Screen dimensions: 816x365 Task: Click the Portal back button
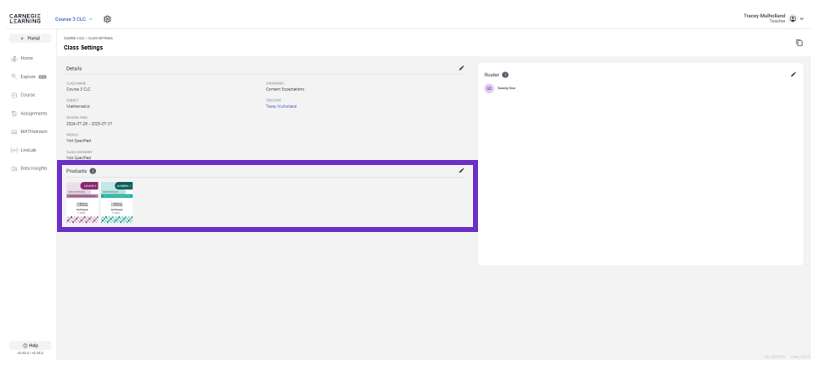pos(30,39)
